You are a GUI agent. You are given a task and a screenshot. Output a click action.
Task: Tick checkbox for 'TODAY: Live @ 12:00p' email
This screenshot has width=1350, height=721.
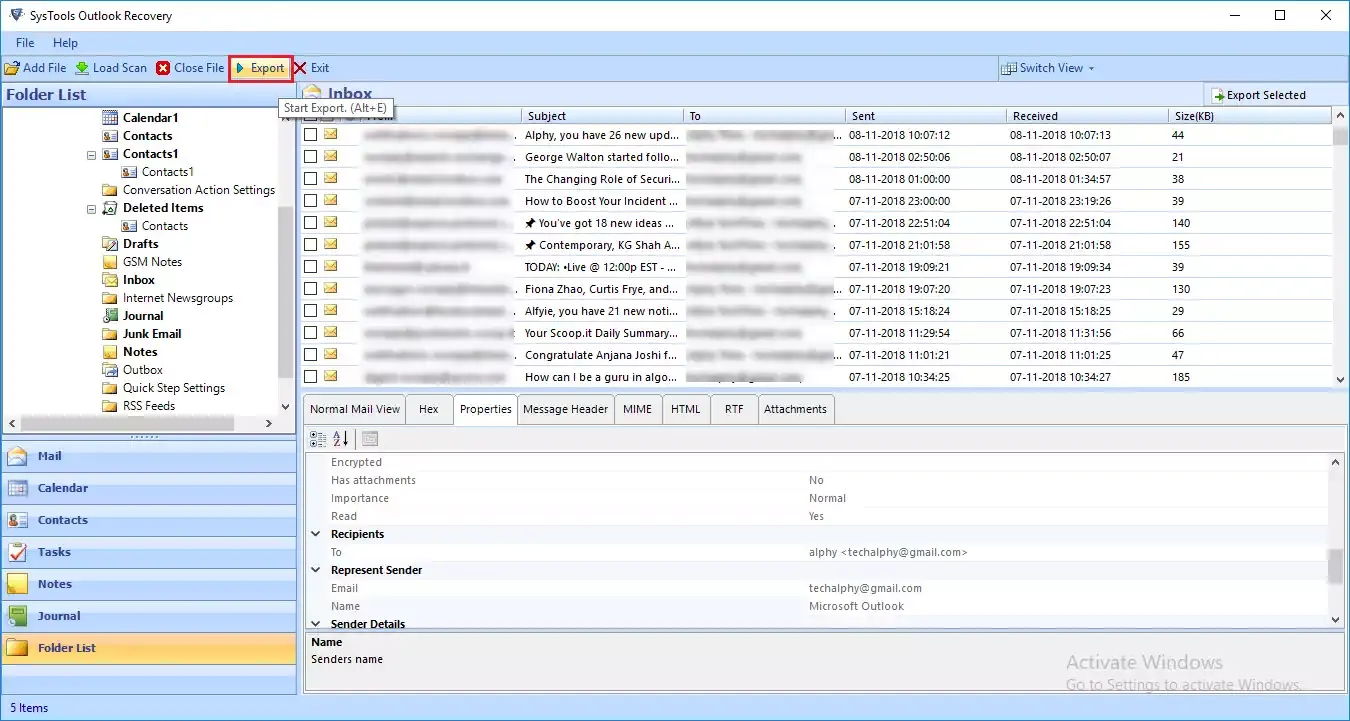(x=311, y=267)
